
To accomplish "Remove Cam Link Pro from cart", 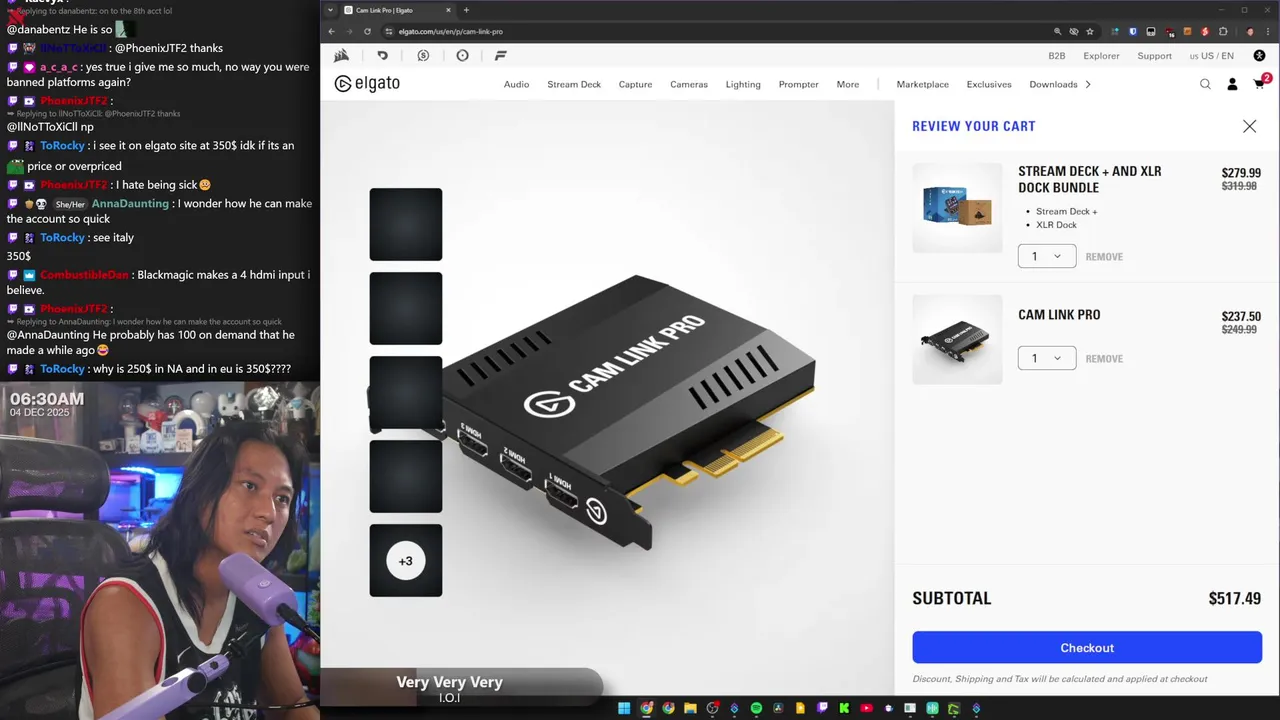I will (1104, 359).
